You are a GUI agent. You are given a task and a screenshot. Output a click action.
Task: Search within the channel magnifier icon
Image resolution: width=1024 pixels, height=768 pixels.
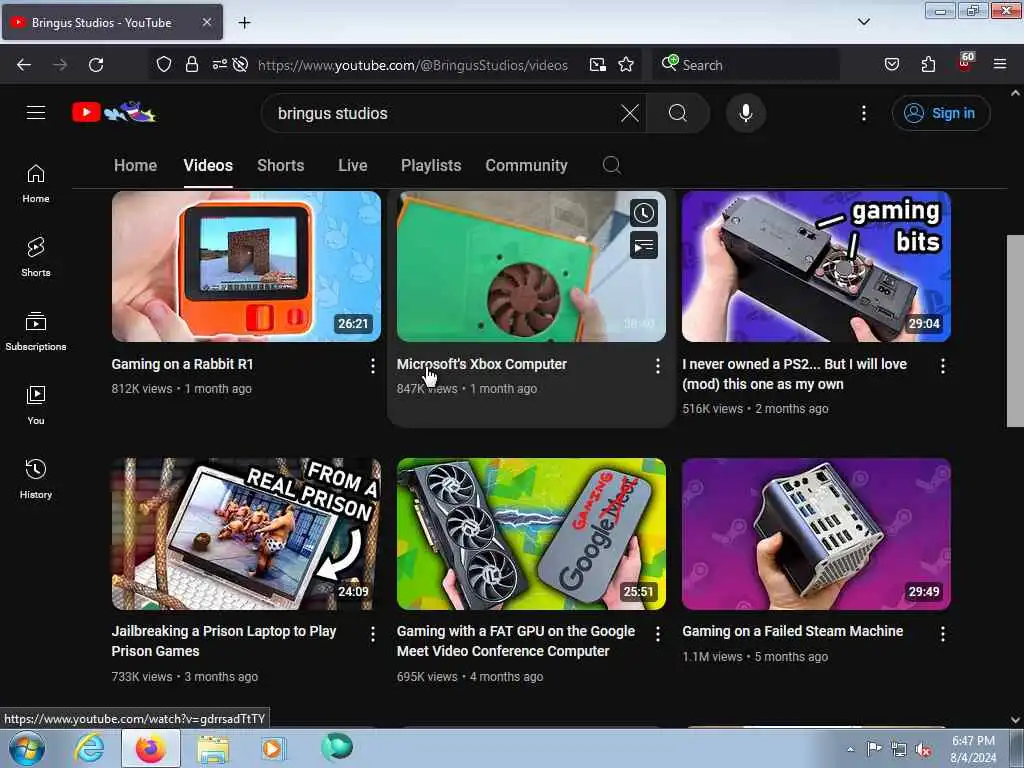611,165
